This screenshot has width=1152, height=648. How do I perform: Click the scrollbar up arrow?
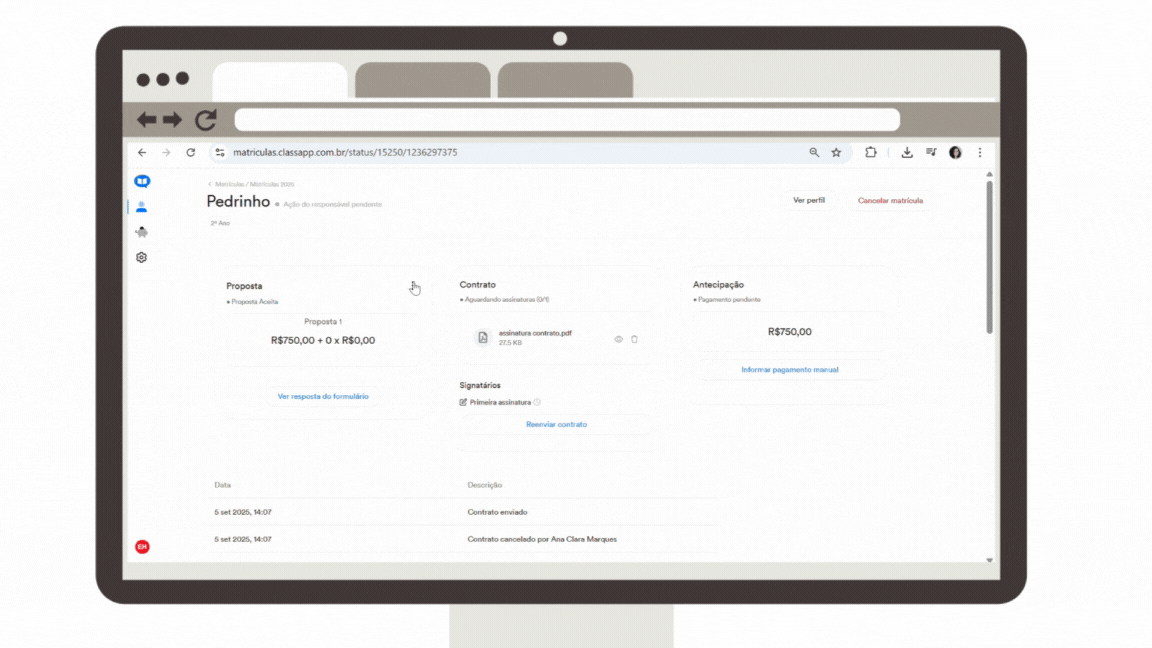pos(990,174)
